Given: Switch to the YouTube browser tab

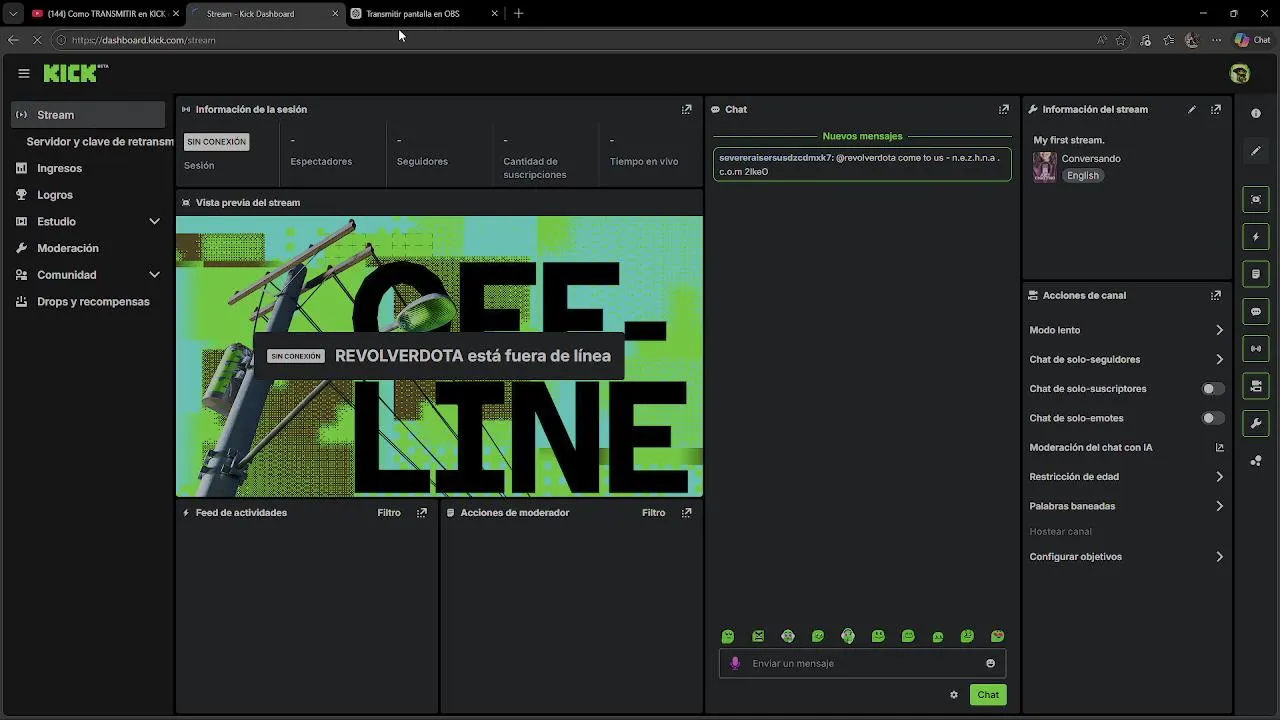Looking at the screenshot, I should 104,14.
